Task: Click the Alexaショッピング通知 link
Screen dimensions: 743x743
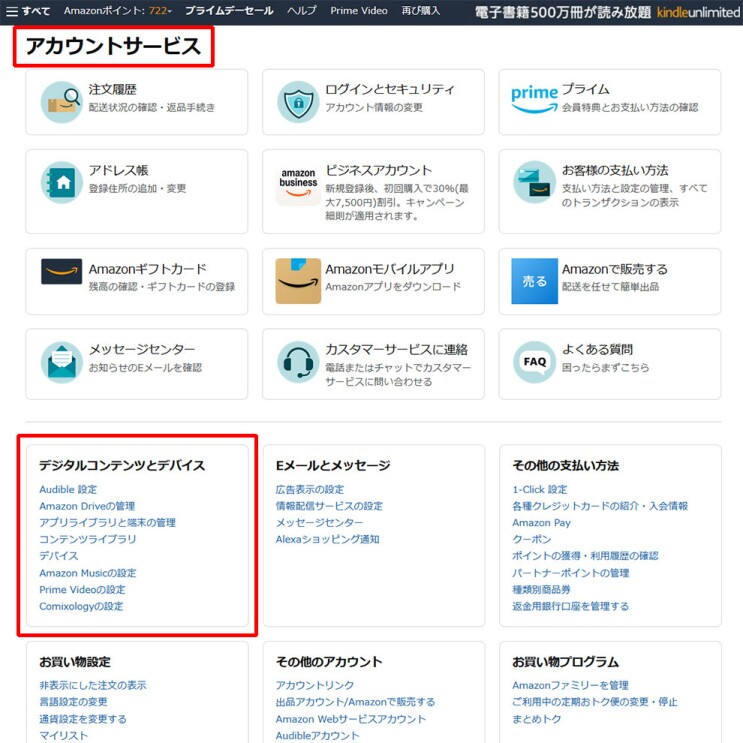Action: pyautogui.click(x=327, y=539)
